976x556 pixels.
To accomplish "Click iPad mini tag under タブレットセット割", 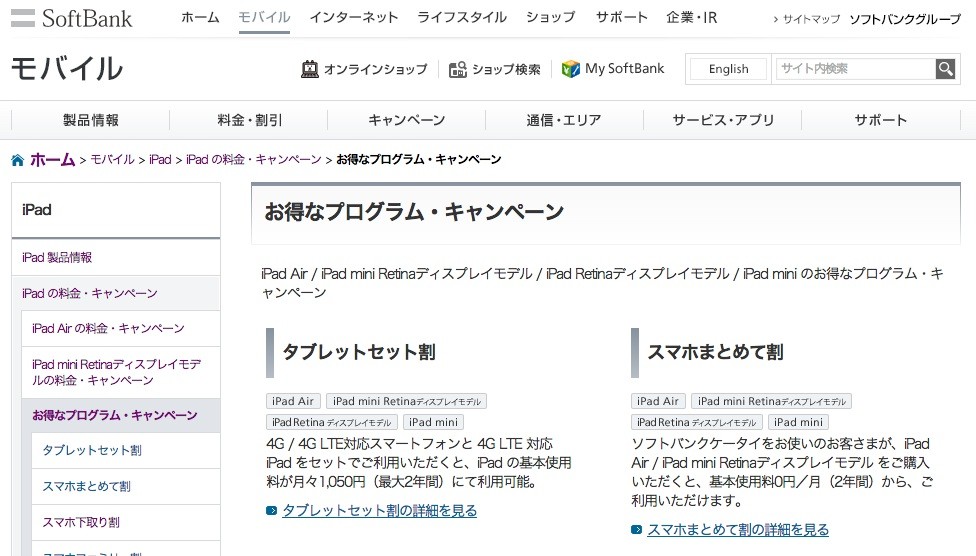I will click(x=433, y=422).
